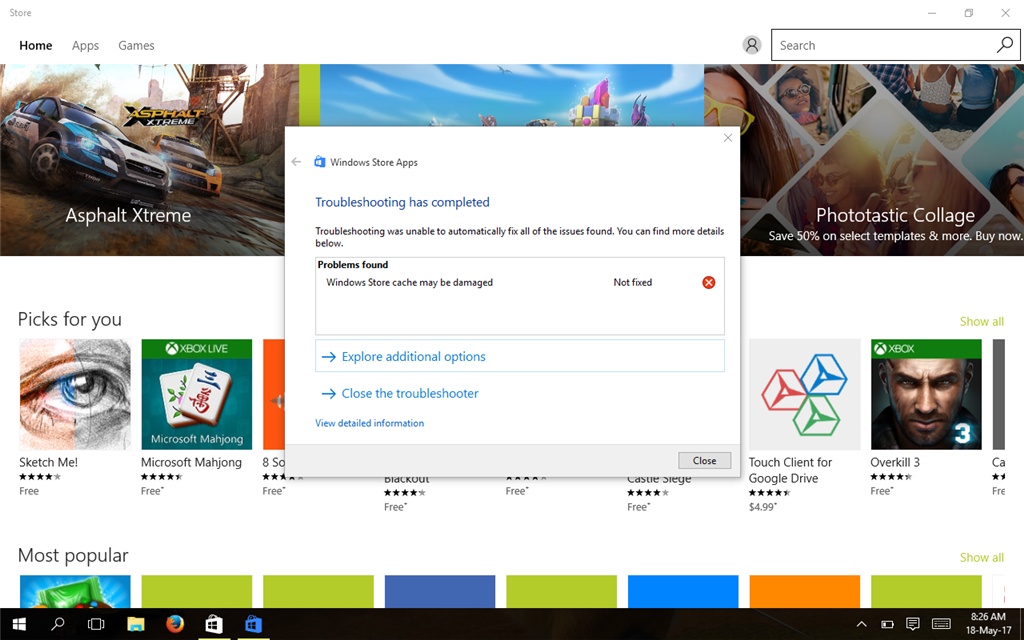Check the battery status icon
This screenshot has width=1024, height=640.
(887, 624)
